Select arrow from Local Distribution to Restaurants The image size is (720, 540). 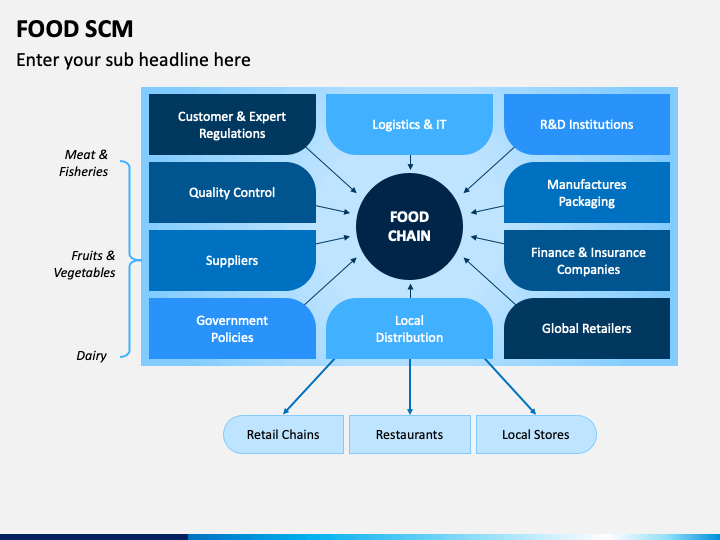tap(410, 387)
